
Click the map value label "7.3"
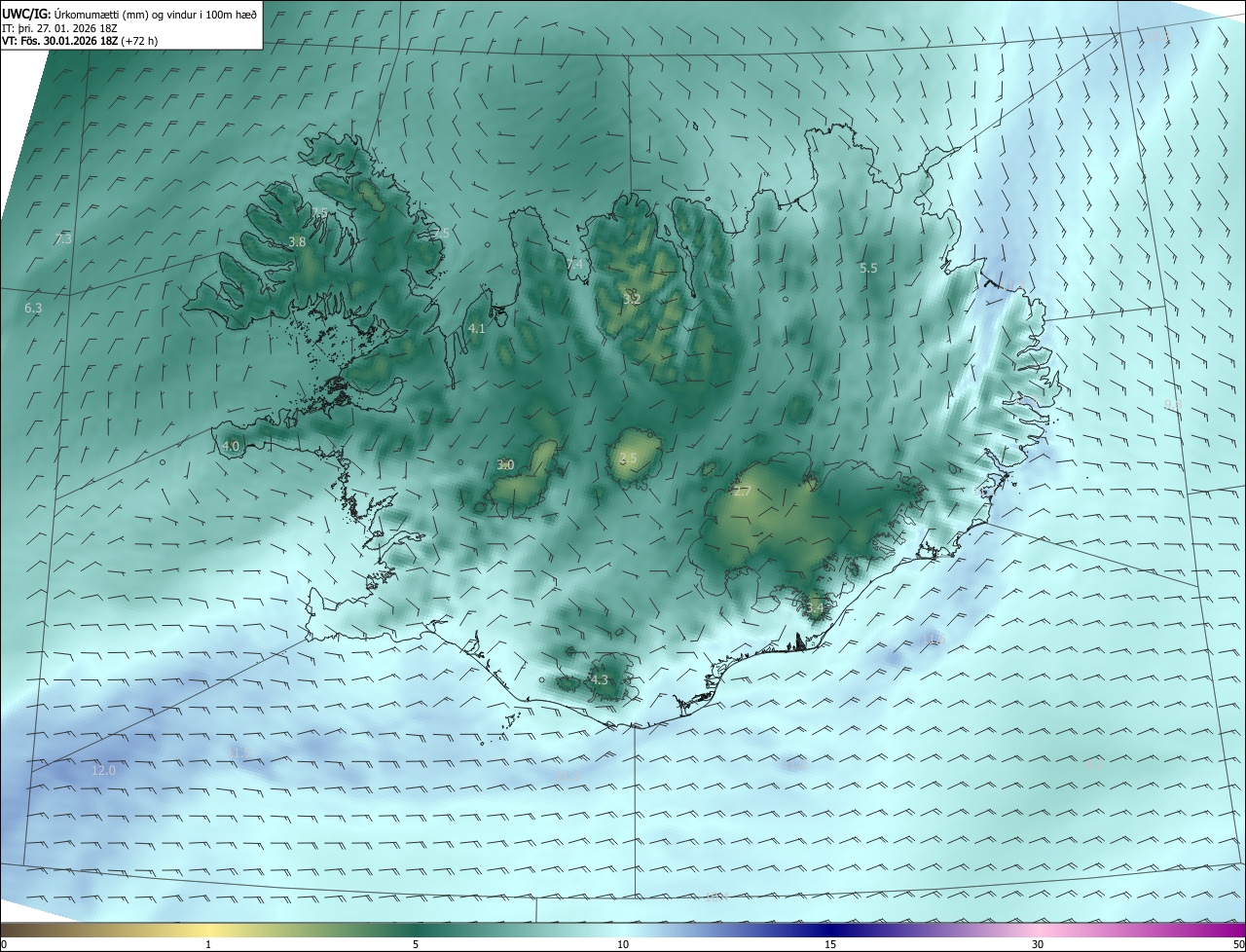pos(63,238)
